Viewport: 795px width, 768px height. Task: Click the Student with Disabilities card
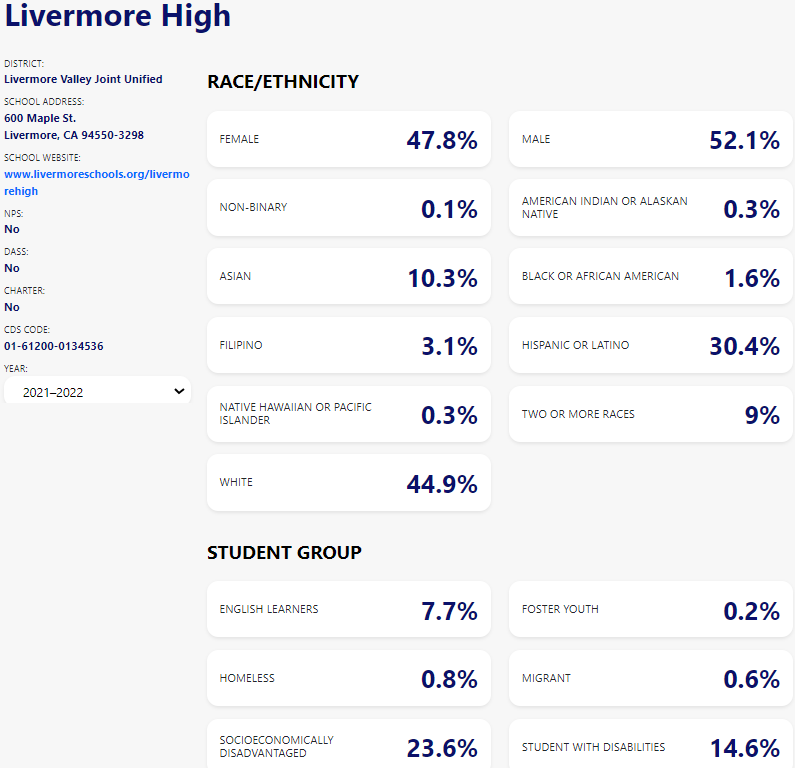(650, 746)
